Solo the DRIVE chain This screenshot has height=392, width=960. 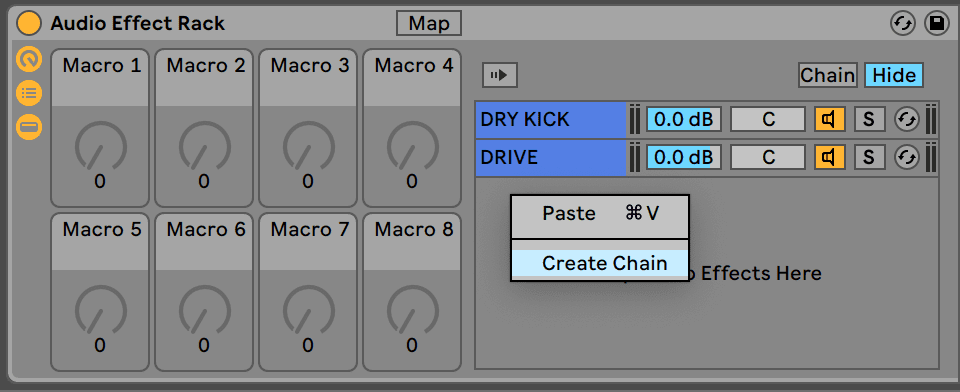pos(869,157)
